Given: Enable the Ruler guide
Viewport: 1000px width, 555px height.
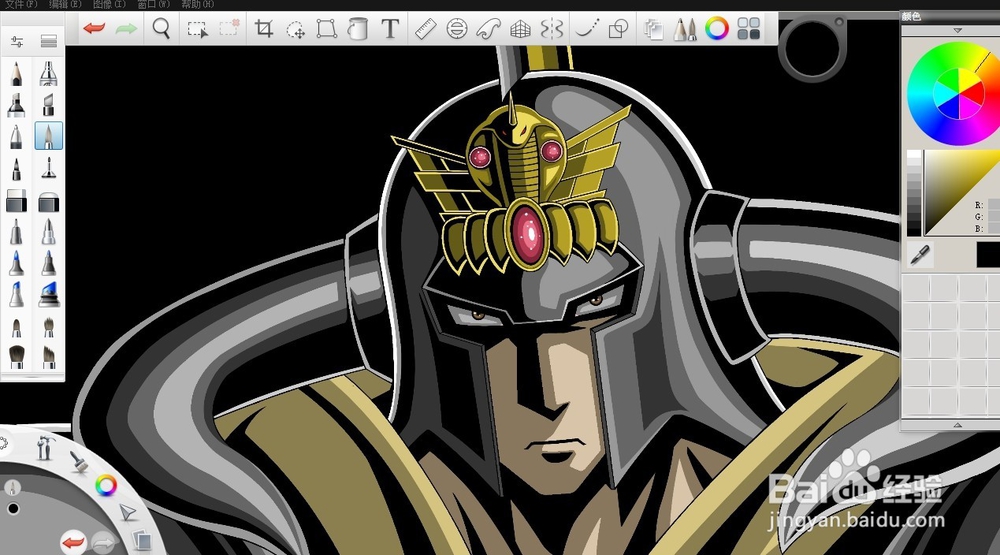Looking at the screenshot, I should click(x=425, y=29).
